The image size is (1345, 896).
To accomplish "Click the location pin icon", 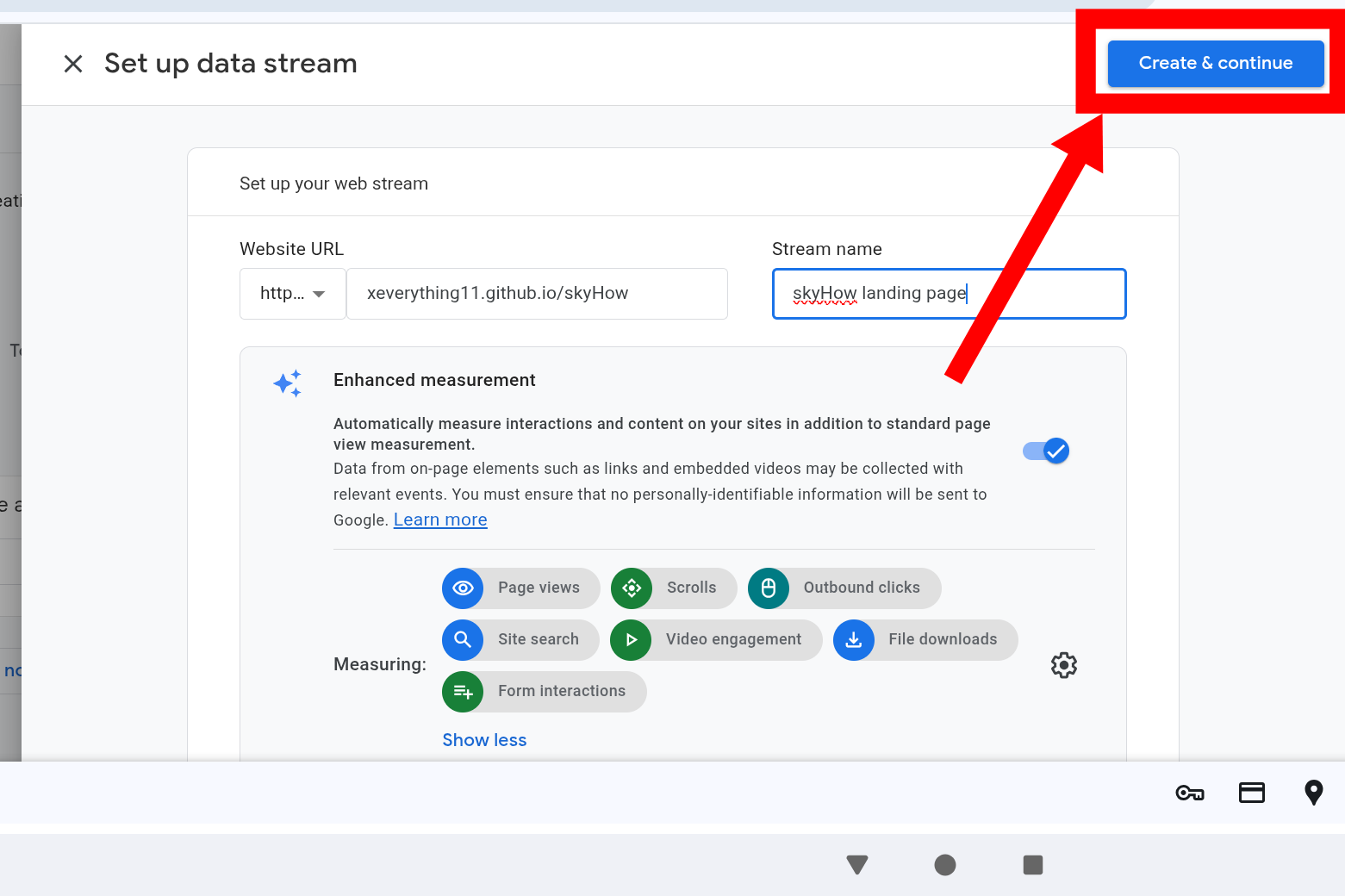I will point(1313,793).
